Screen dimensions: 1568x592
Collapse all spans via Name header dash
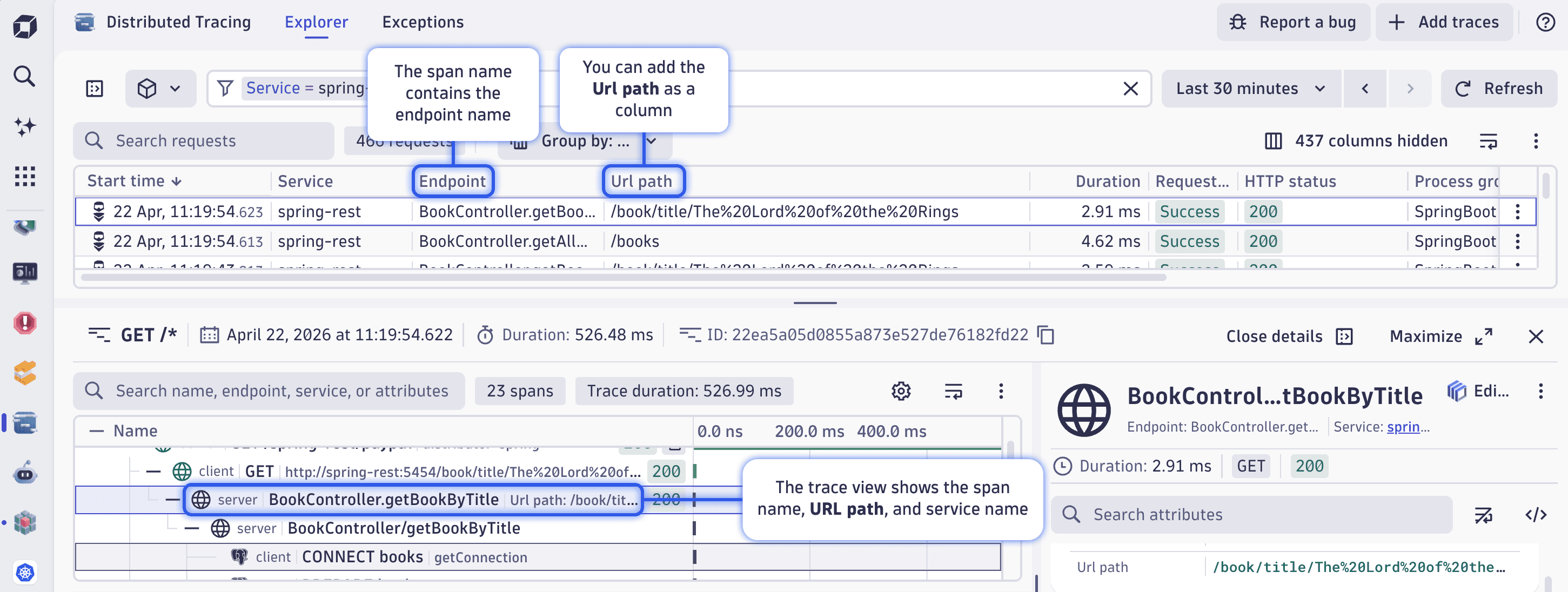pos(96,432)
